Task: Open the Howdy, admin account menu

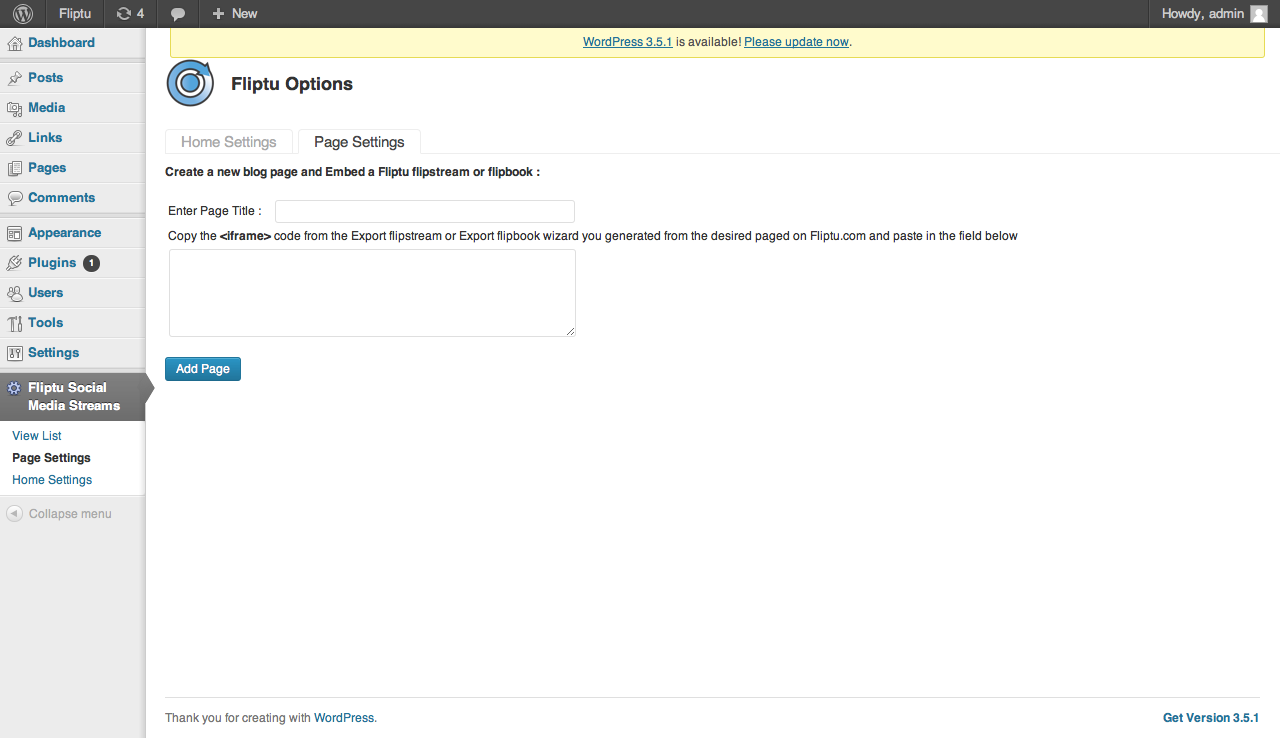Action: click(1214, 14)
